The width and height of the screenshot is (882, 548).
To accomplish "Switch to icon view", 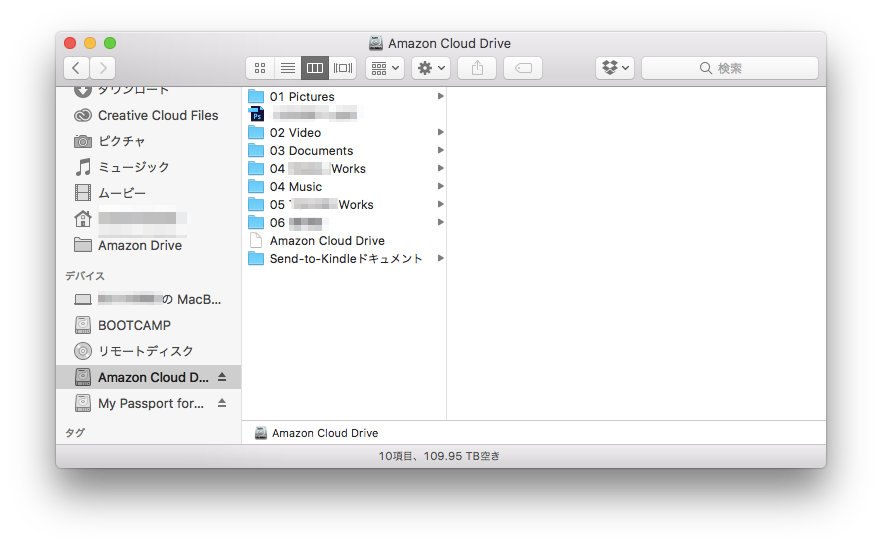I will pyautogui.click(x=260, y=68).
